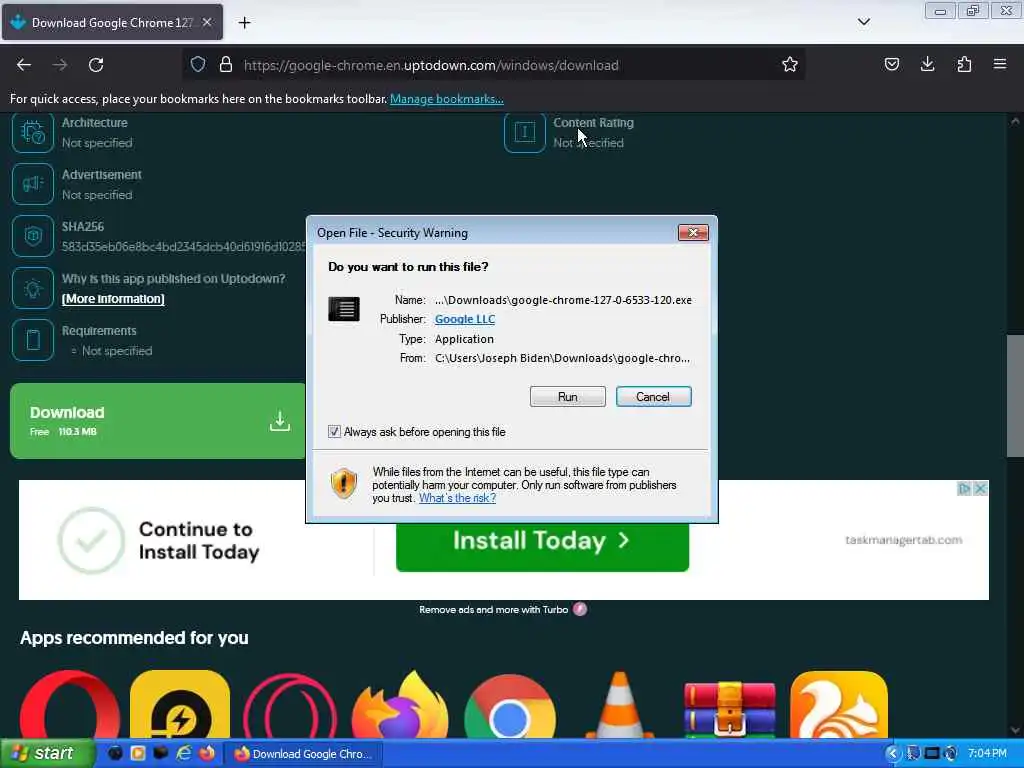Viewport: 1024px width, 768px height.
Task: Click the scrollbar up arrow
Action: point(1015,121)
